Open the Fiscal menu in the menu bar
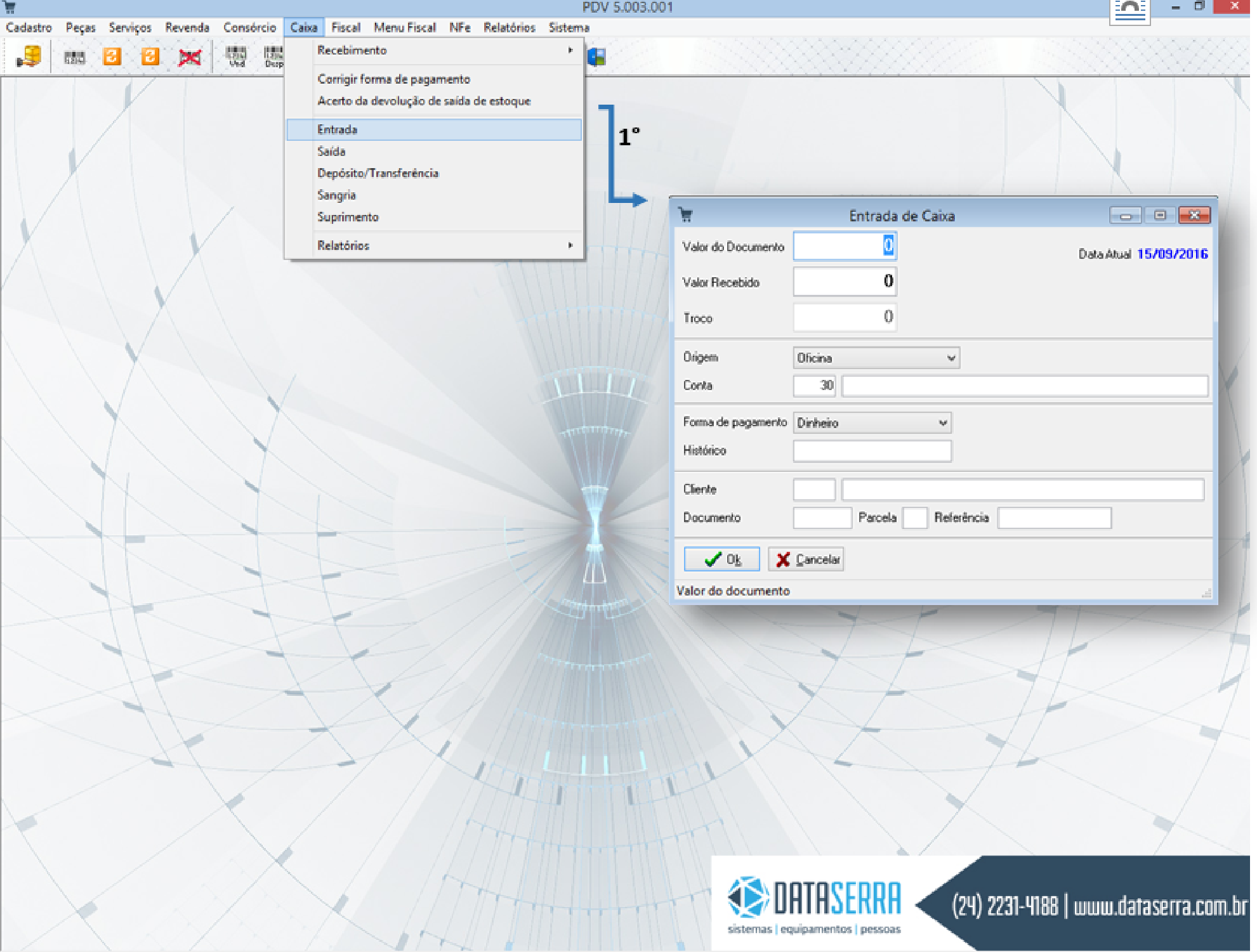1257x952 pixels. click(345, 27)
